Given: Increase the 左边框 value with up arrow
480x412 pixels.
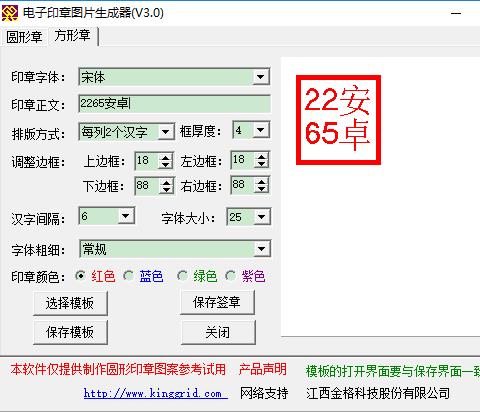Looking at the screenshot, I should (x=262, y=156).
